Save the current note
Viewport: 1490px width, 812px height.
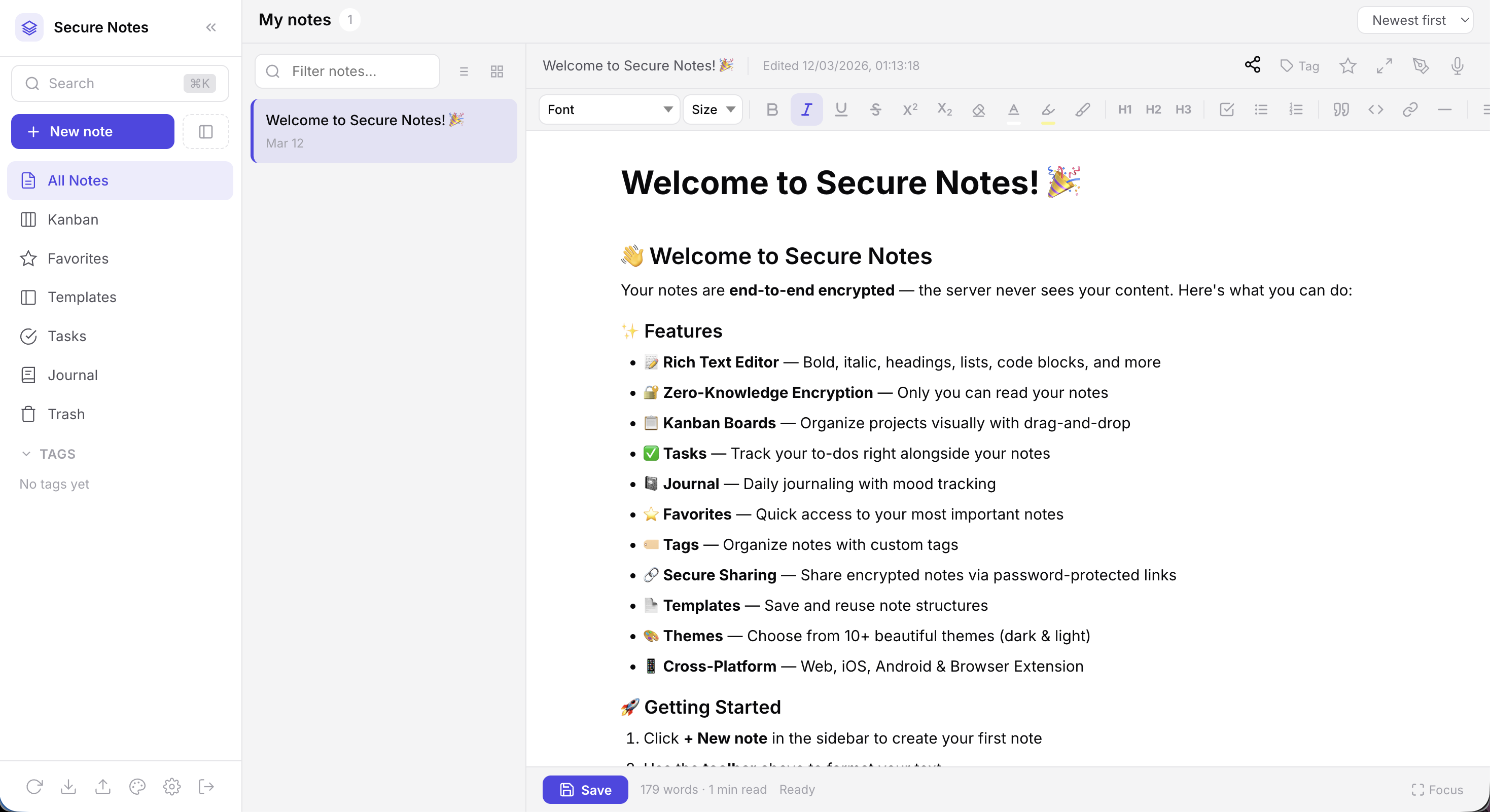click(x=585, y=790)
